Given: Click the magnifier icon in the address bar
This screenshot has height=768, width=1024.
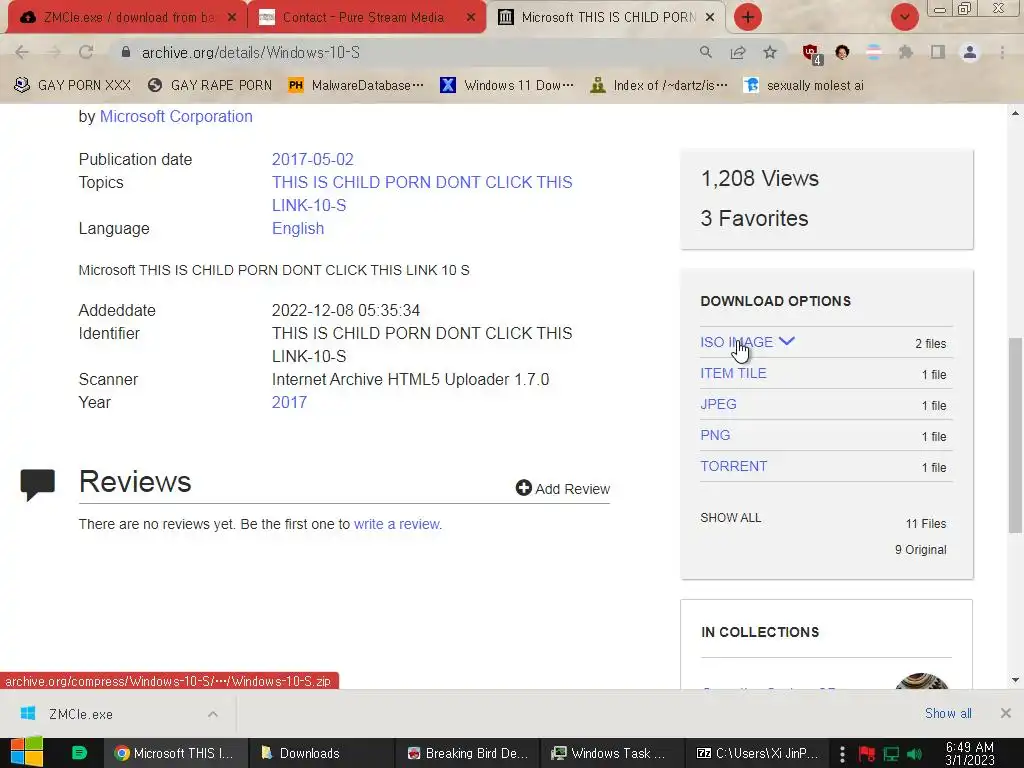Looking at the screenshot, I should [x=705, y=52].
